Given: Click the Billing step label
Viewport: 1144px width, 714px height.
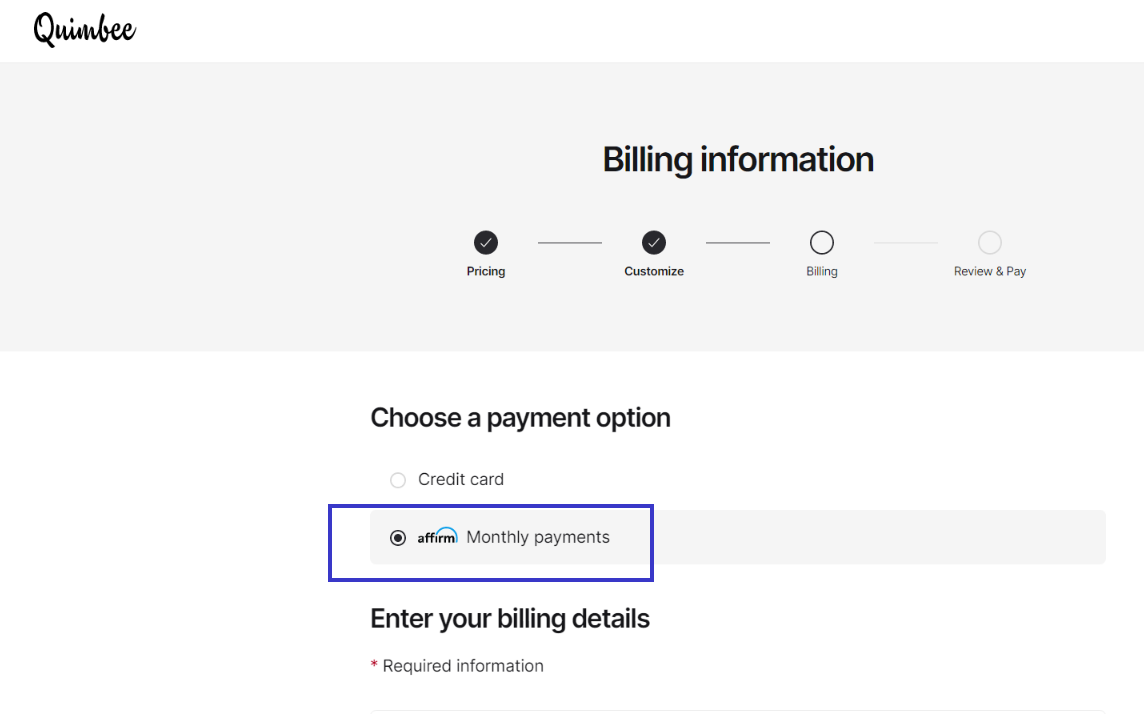Looking at the screenshot, I should (x=822, y=271).
